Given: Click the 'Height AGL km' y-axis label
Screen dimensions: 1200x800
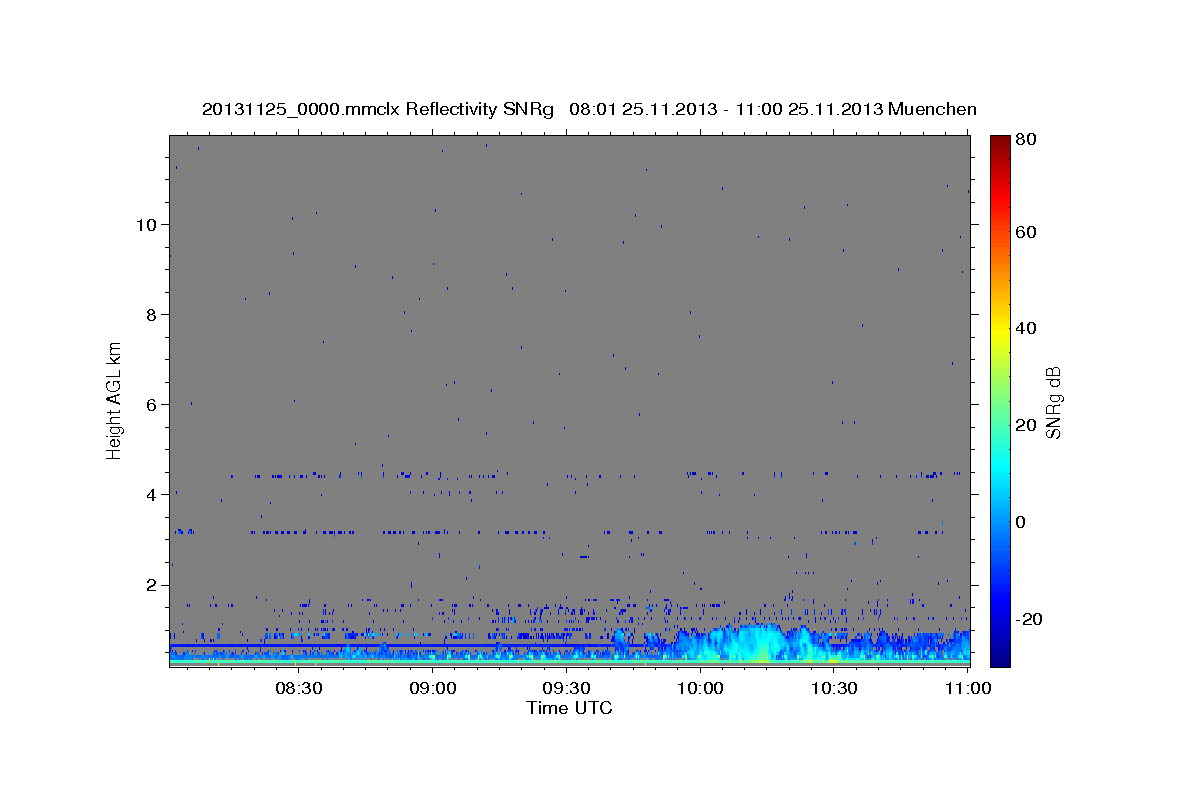Looking at the screenshot, I should (x=115, y=400).
